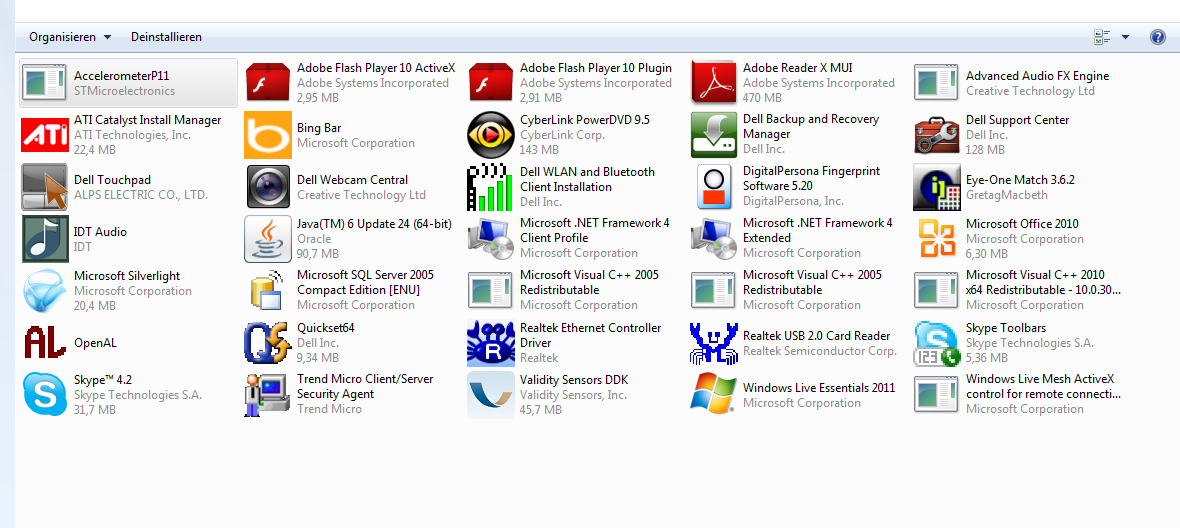Select the Eye-One Match 3.6.2 icon
The height and width of the screenshot is (528, 1180).
point(937,187)
